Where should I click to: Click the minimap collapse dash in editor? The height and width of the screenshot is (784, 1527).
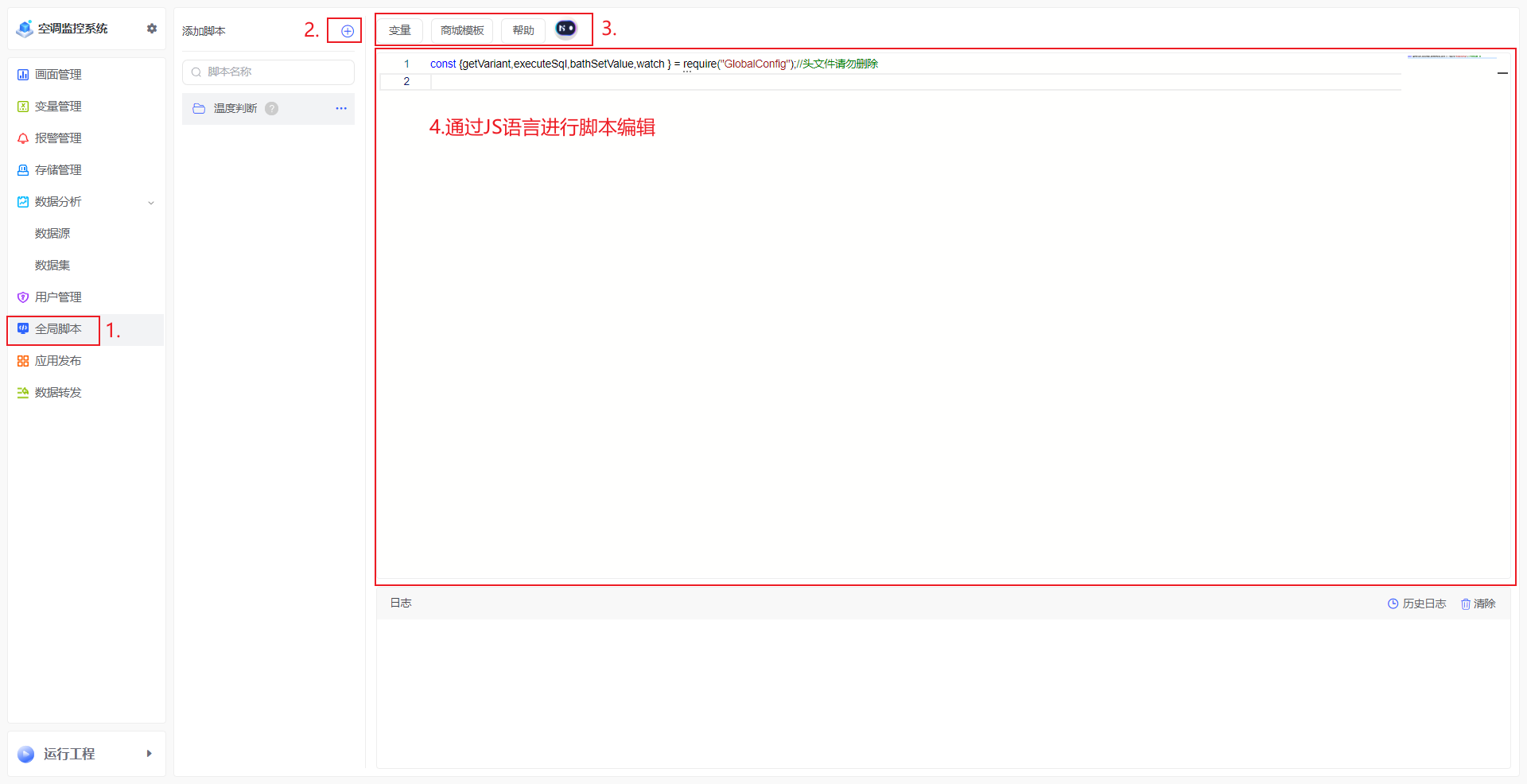pyautogui.click(x=1502, y=73)
